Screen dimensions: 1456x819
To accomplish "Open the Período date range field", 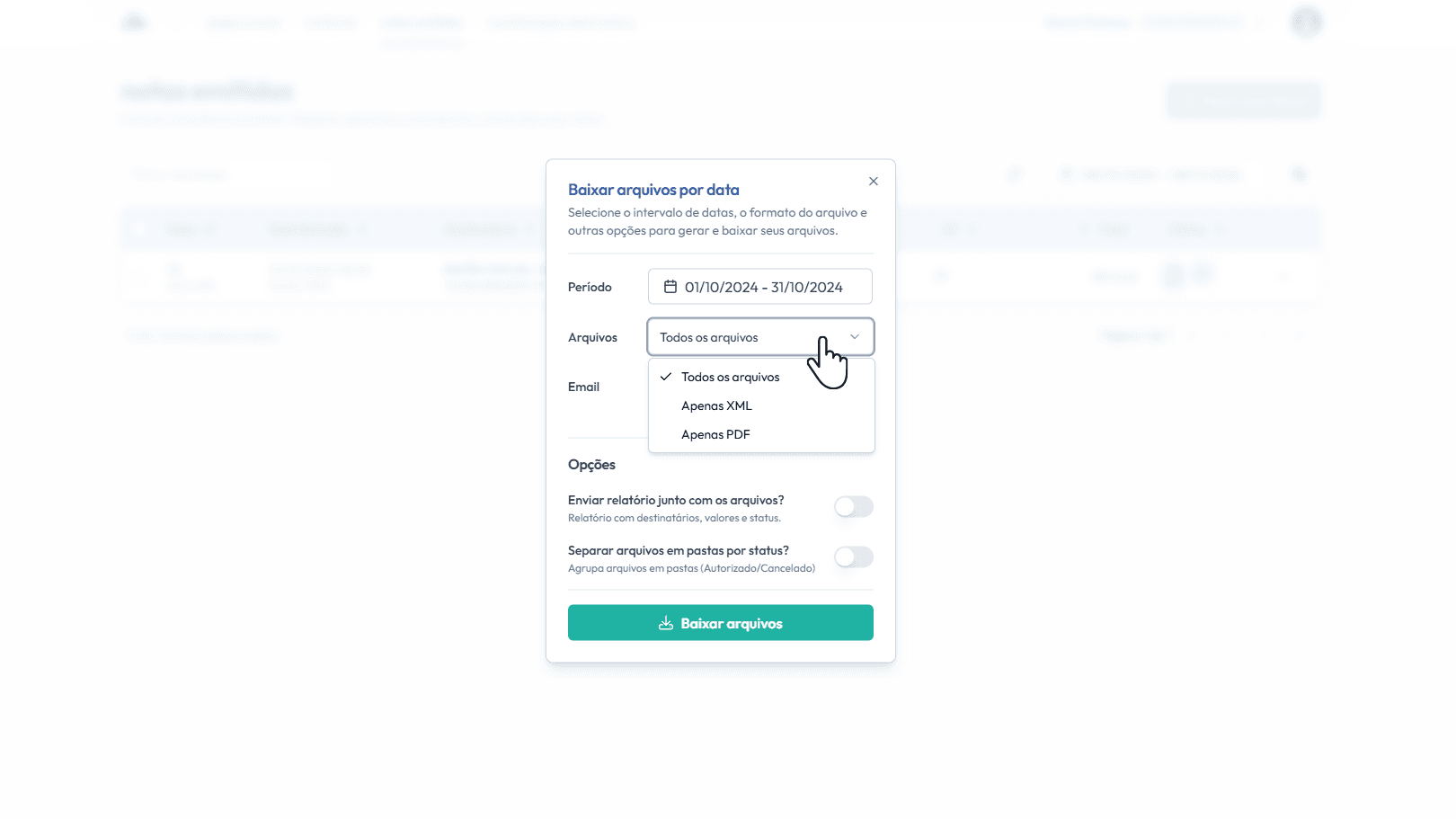I will [x=760, y=287].
